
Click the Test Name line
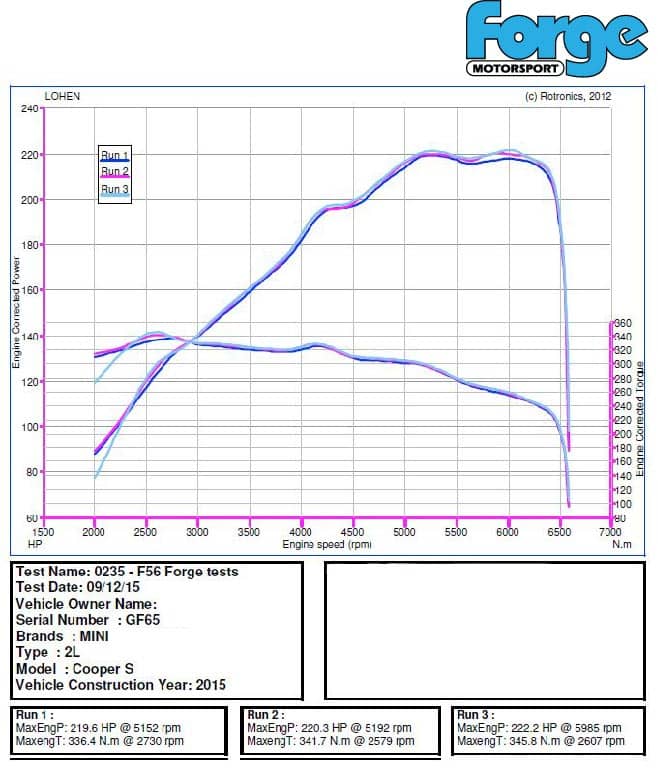pos(127,572)
